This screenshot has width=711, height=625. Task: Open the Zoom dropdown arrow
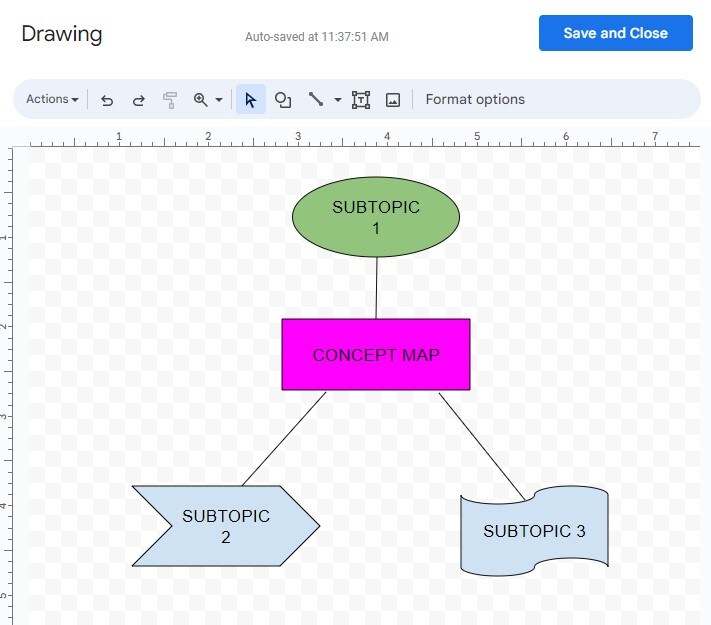coord(219,99)
